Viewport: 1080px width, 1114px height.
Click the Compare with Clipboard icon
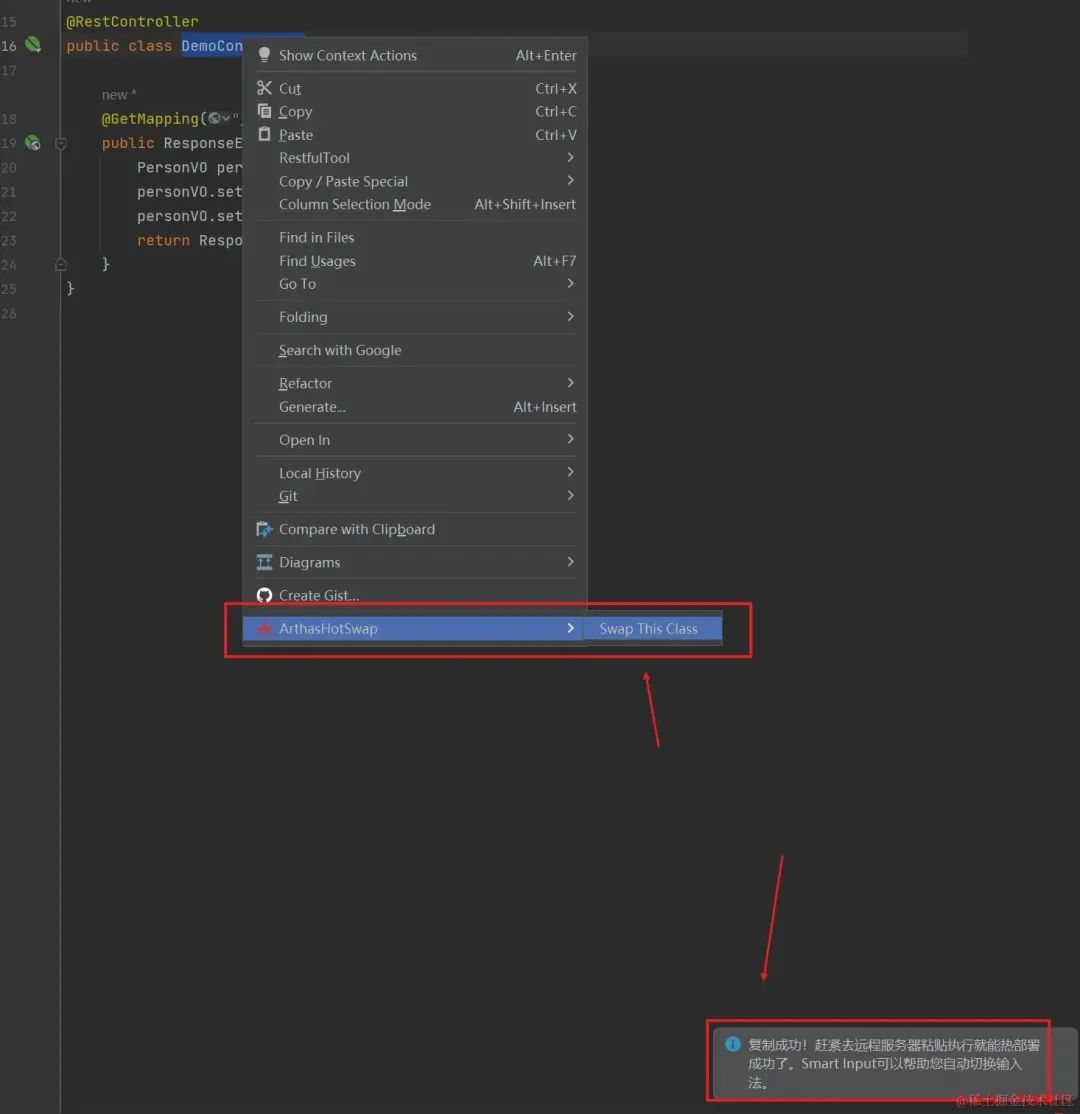(x=264, y=529)
